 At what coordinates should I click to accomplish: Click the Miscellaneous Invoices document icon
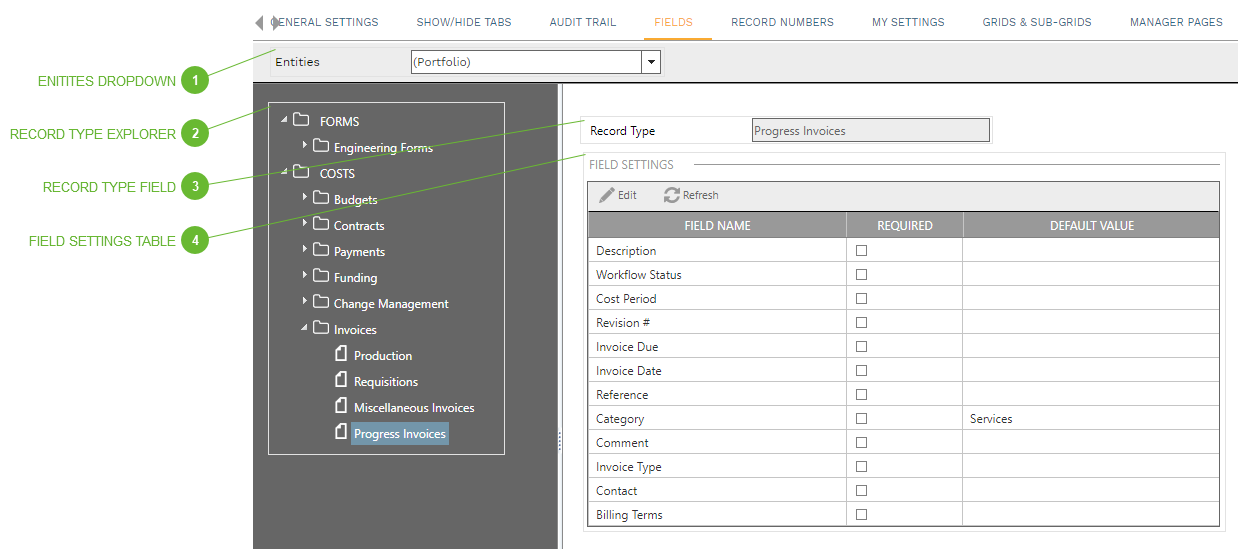click(x=341, y=407)
